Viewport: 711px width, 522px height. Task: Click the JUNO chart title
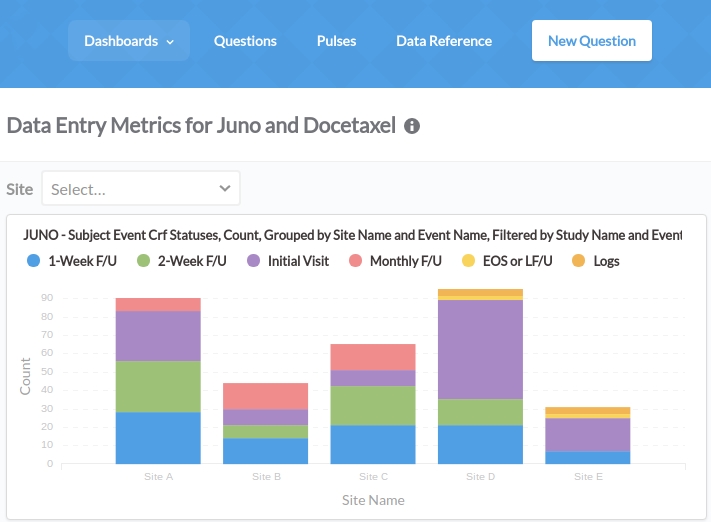352,235
